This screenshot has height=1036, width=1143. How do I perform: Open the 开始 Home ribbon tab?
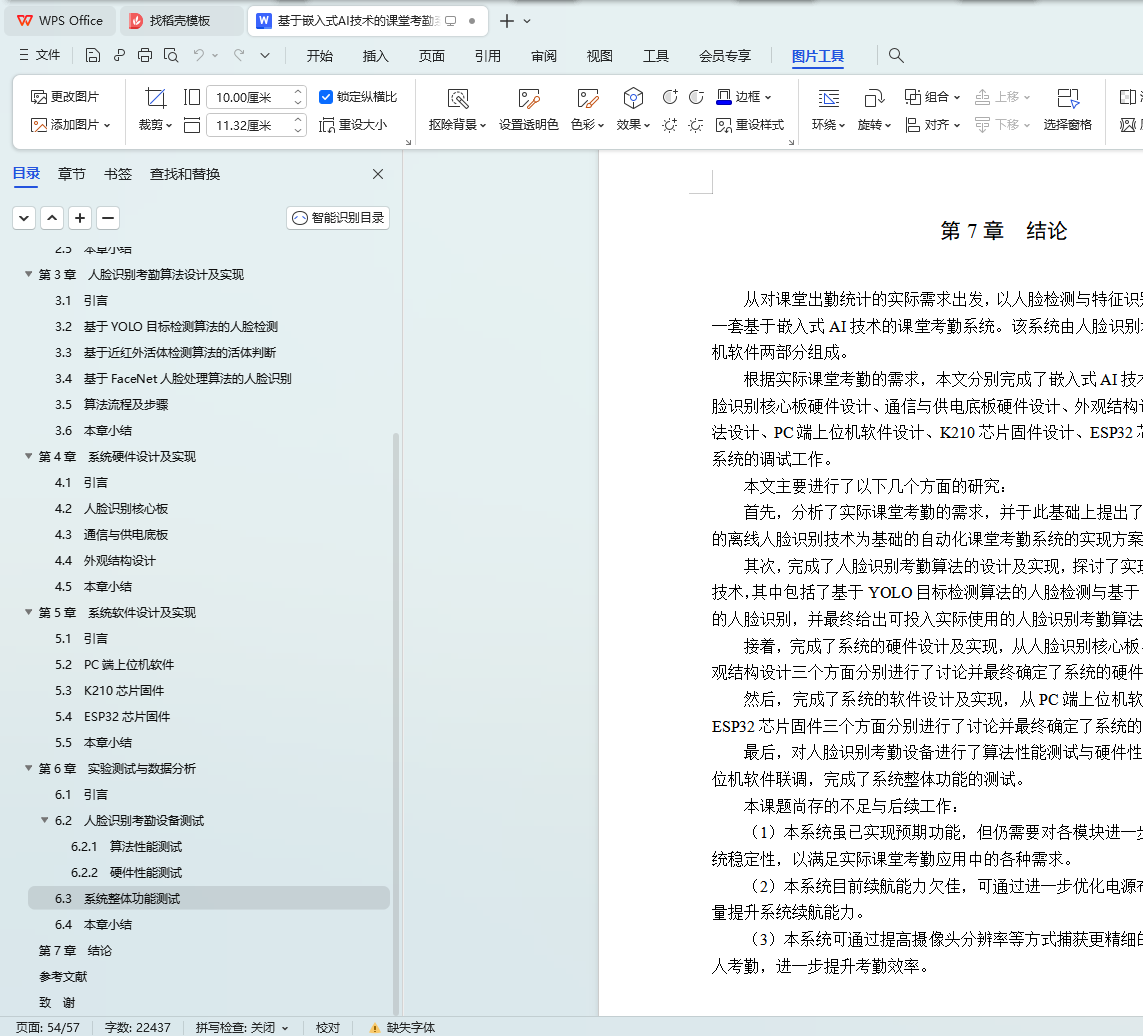tap(319, 56)
